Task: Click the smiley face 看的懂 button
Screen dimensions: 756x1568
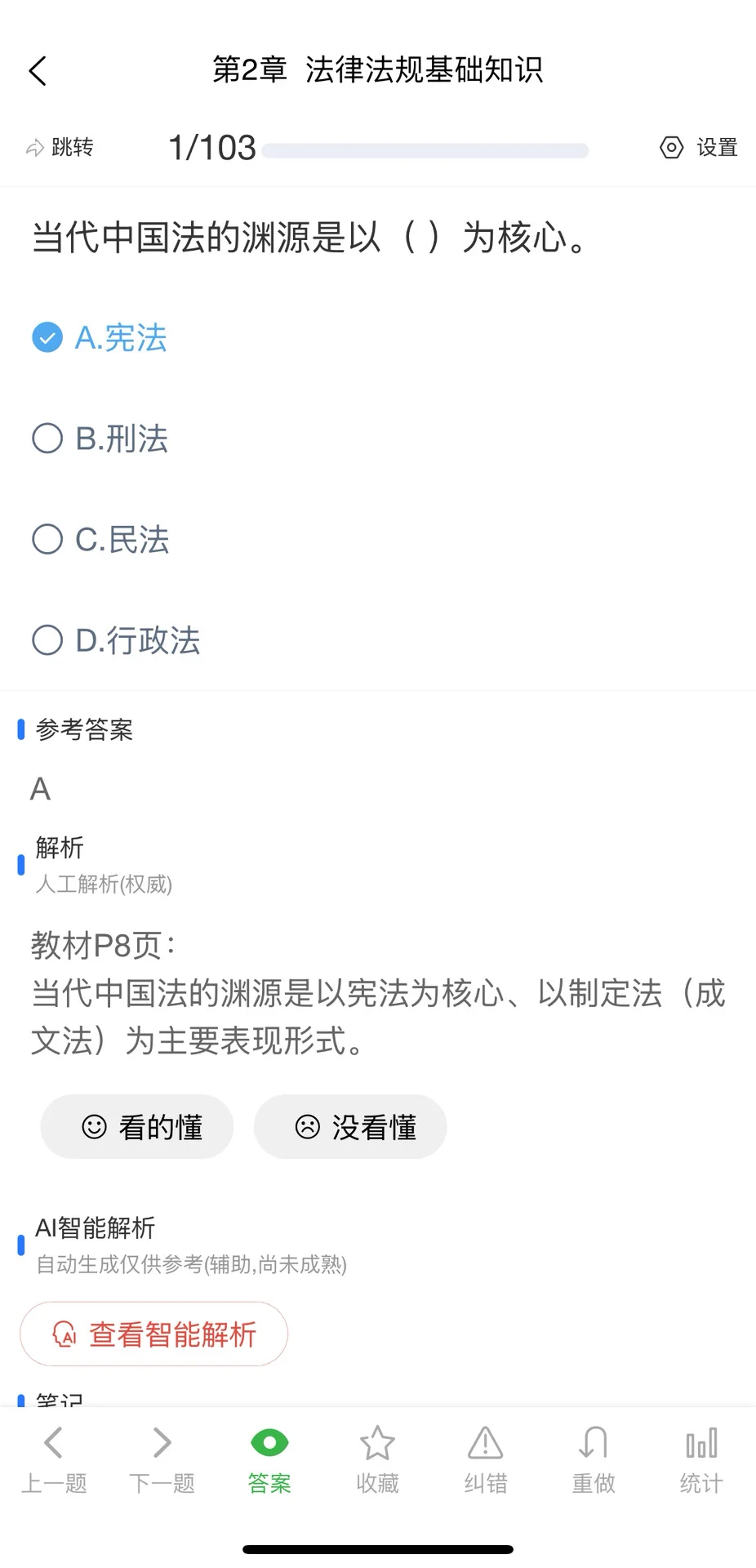Action: tap(137, 1127)
